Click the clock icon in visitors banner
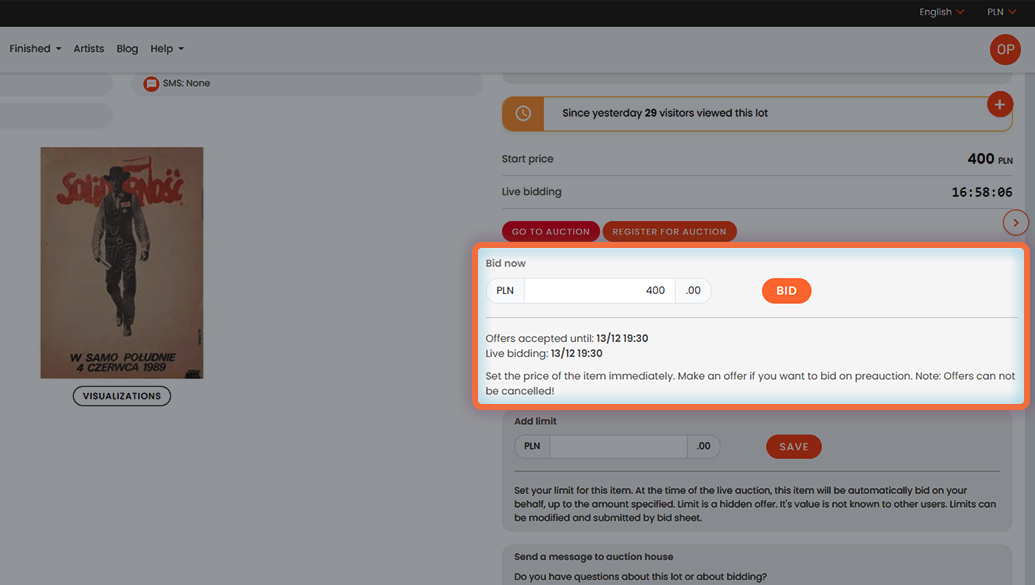The width and height of the screenshot is (1035, 585). (523, 114)
